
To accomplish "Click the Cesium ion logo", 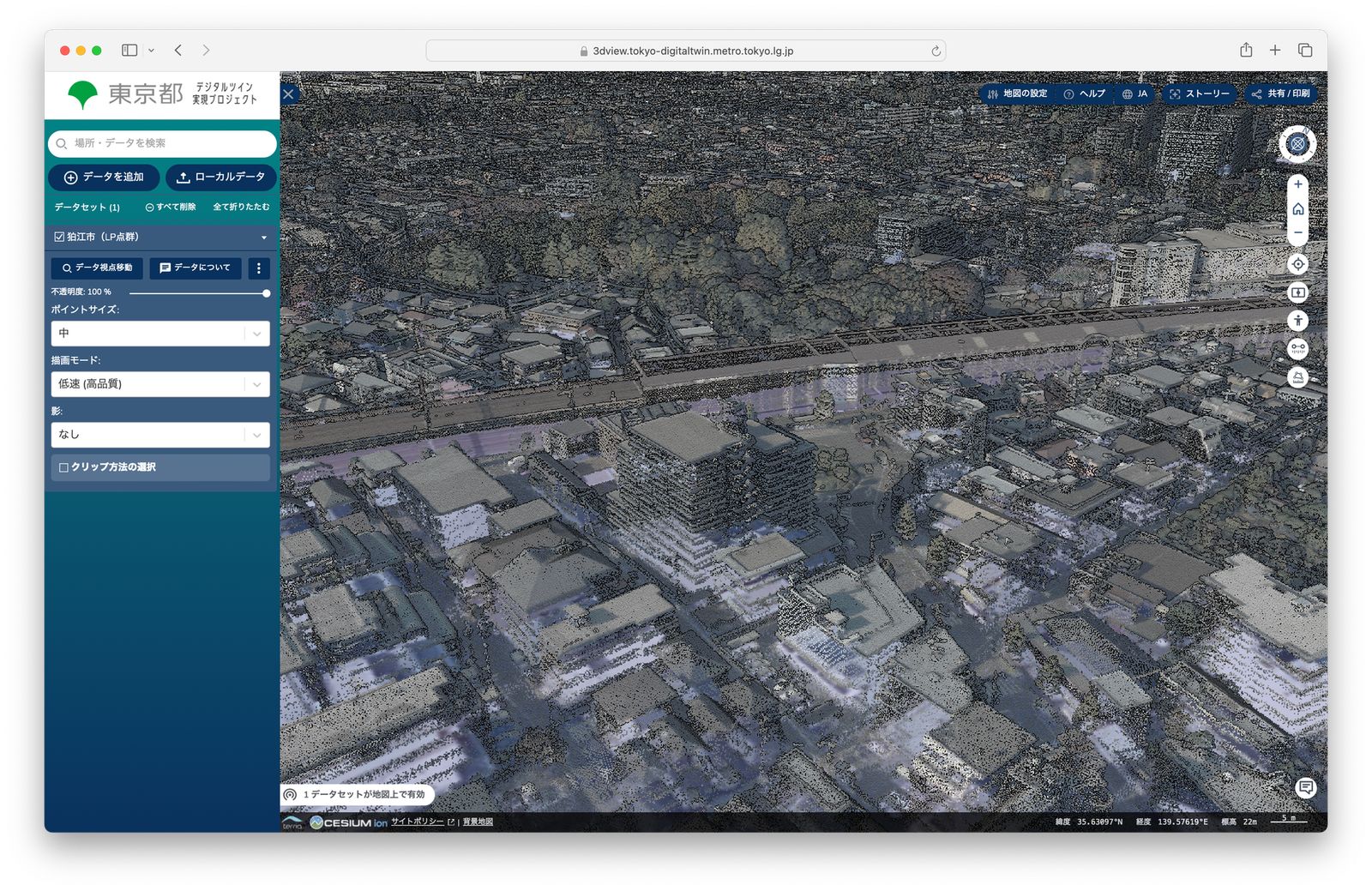I will tap(348, 822).
